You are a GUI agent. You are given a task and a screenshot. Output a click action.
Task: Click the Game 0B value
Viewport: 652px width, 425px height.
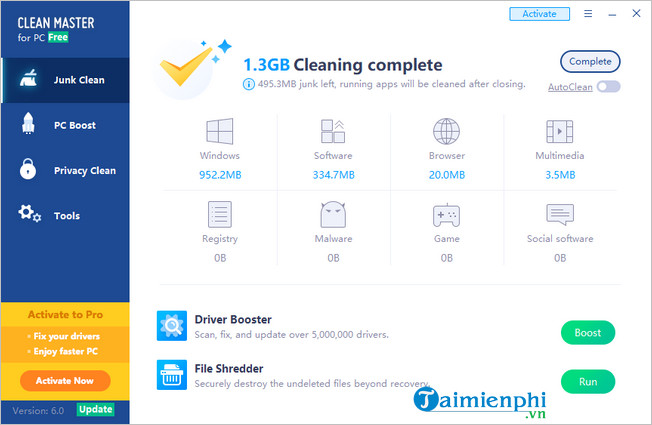447,258
